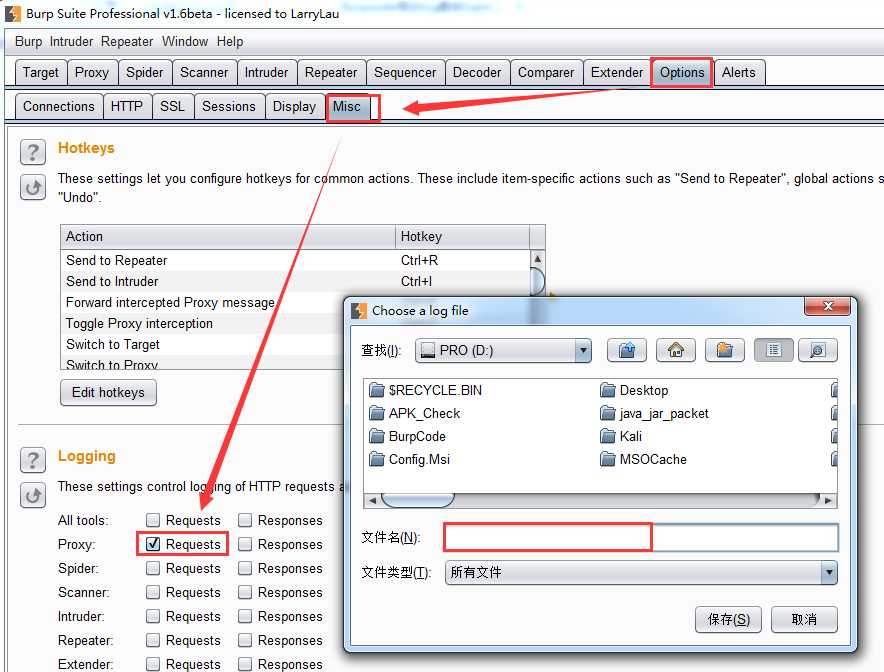Screen dimensions: 884x672
Task: Open the Help menu
Action: tap(230, 42)
